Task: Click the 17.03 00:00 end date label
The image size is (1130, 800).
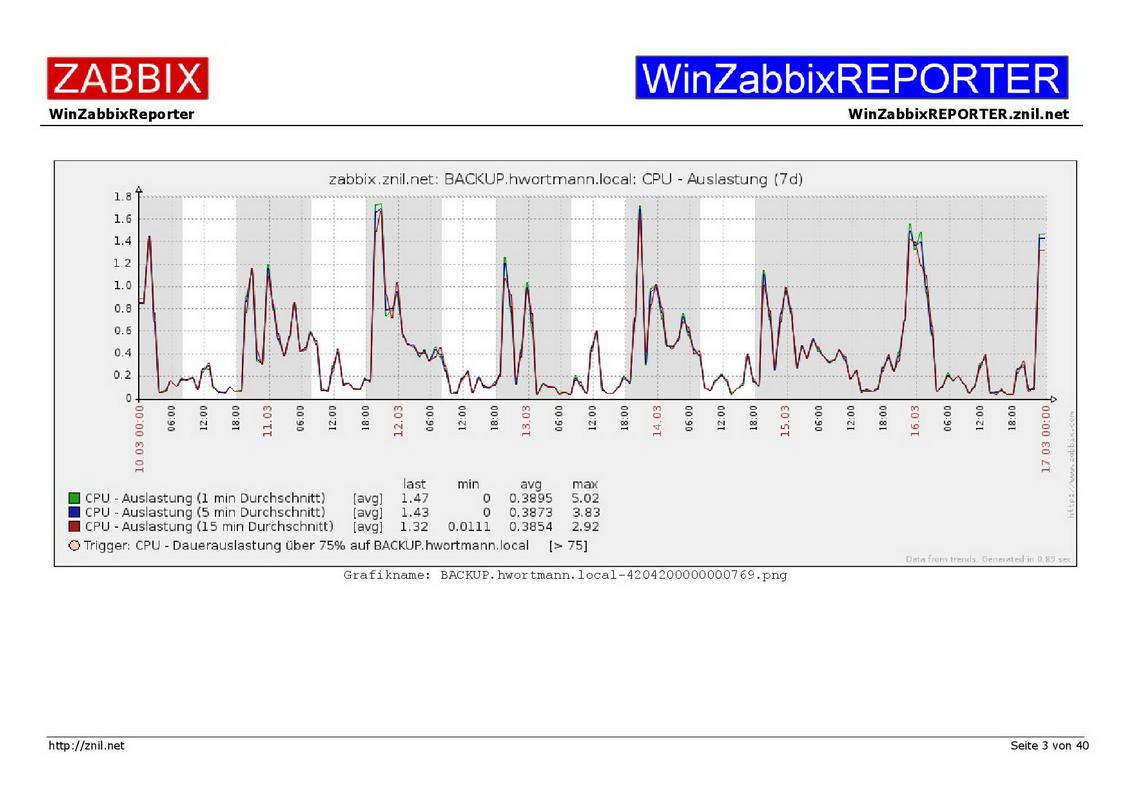Action: (1046, 438)
